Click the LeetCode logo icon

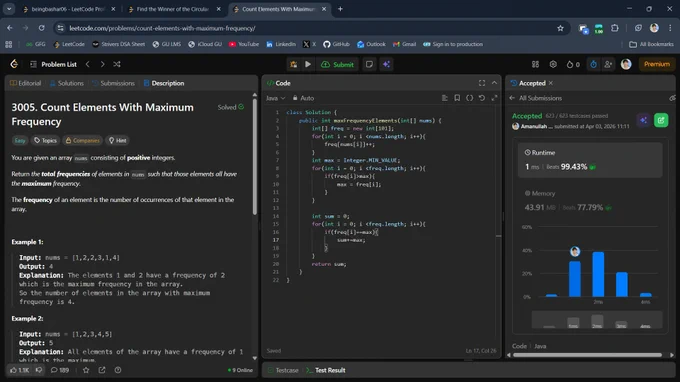point(14,64)
